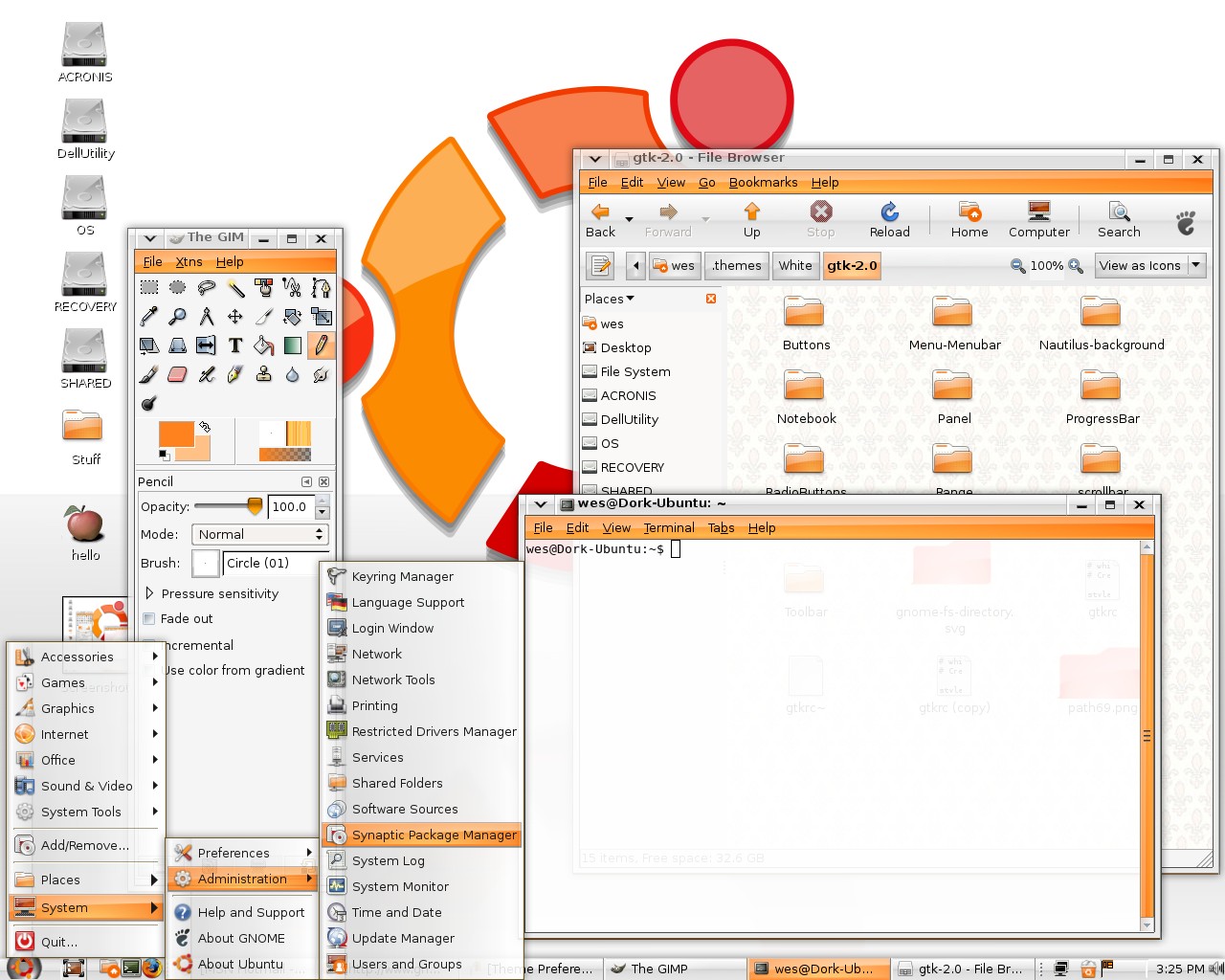The width and height of the screenshot is (1225, 980).
Task: Select the Blur/Sharpen droplet tool
Action: pos(293,374)
